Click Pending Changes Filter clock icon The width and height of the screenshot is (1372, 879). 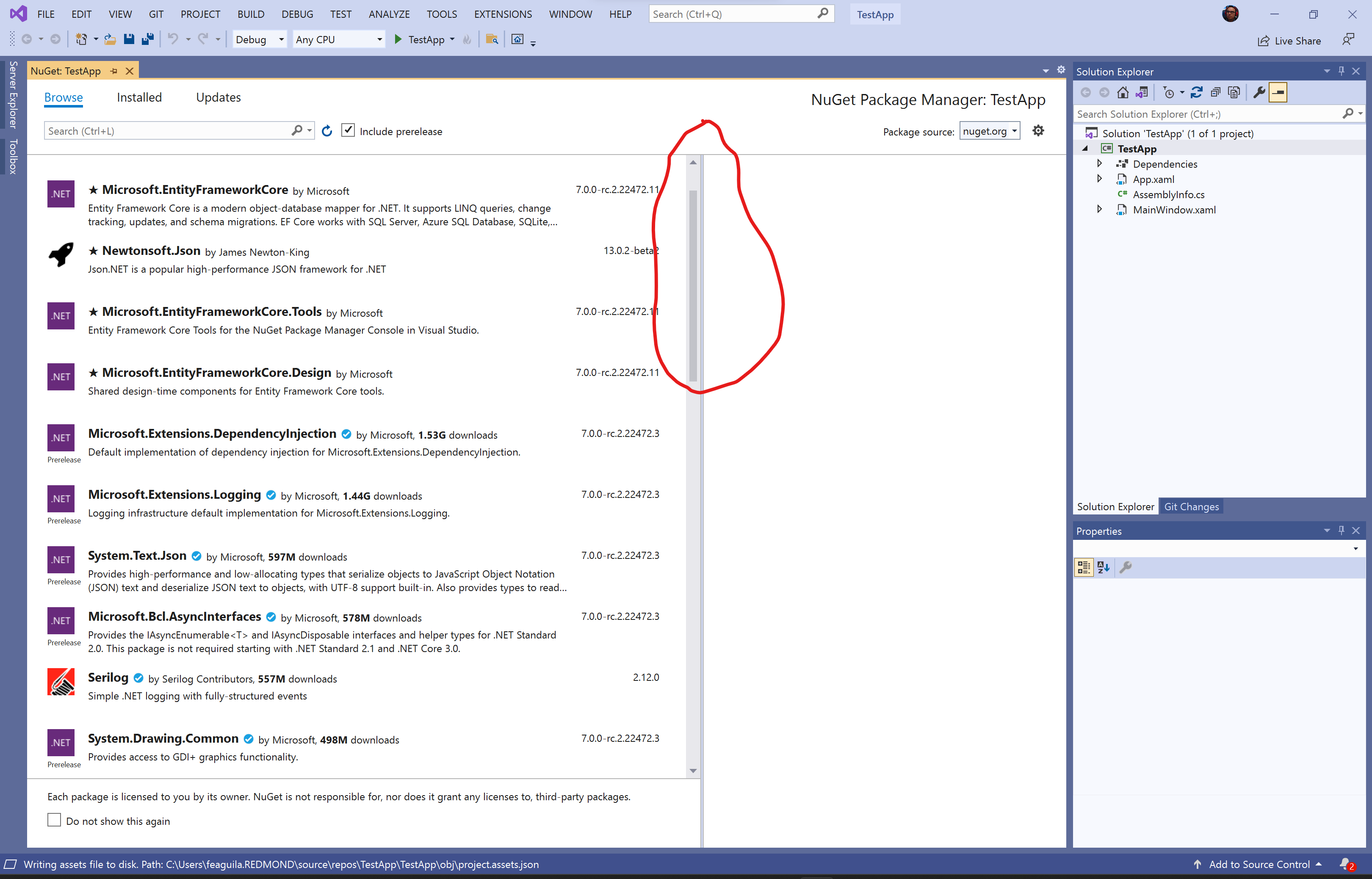[1168, 92]
